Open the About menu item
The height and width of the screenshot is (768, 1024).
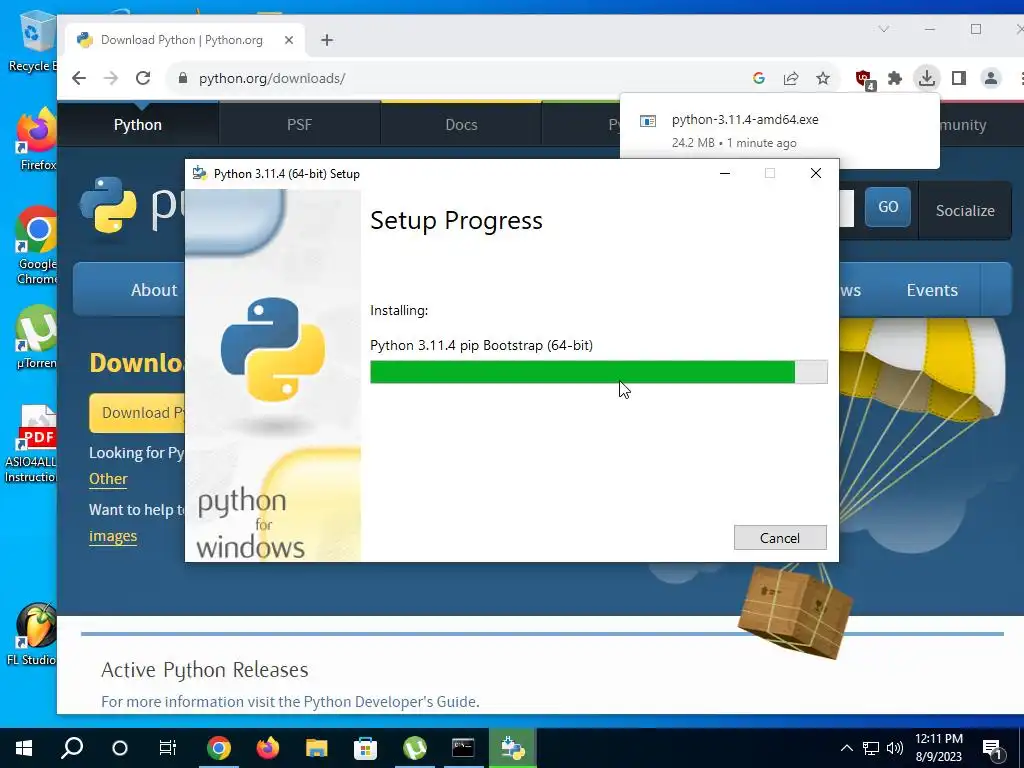(154, 290)
